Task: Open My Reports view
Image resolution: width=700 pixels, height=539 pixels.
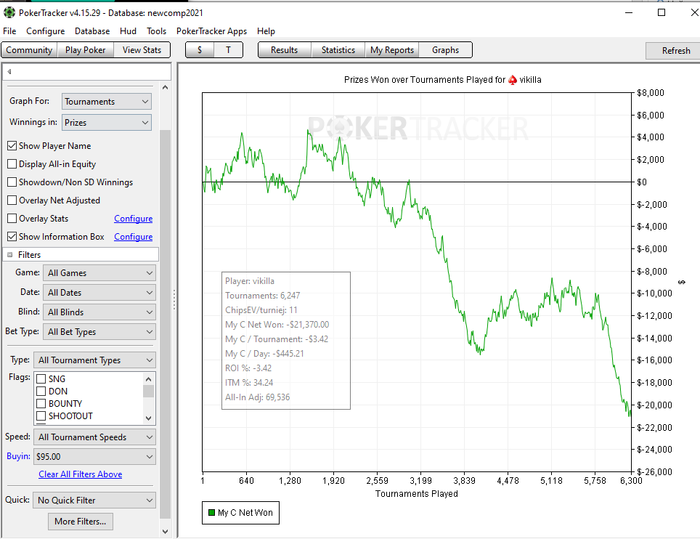Action: [392, 50]
